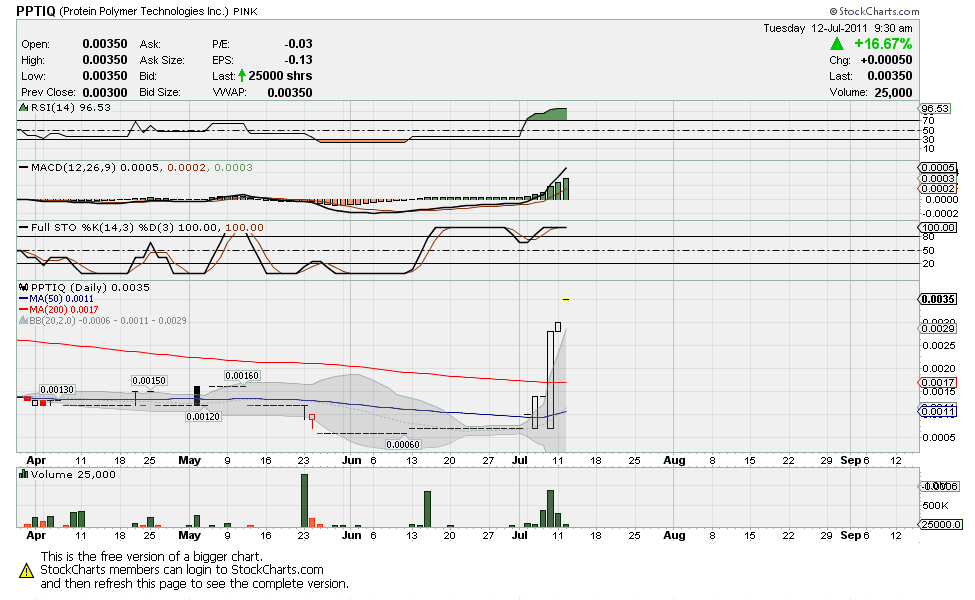This screenshot has width=975, height=600.
Task: Click the Prev Close value 0.00300
Action: tap(104, 92)
